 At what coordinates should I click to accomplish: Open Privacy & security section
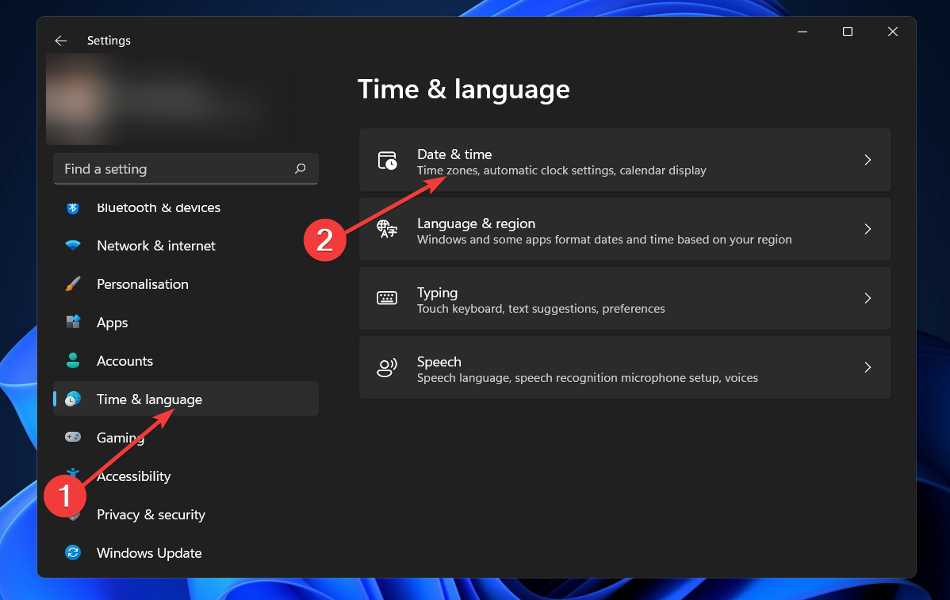tap(185, 514)
